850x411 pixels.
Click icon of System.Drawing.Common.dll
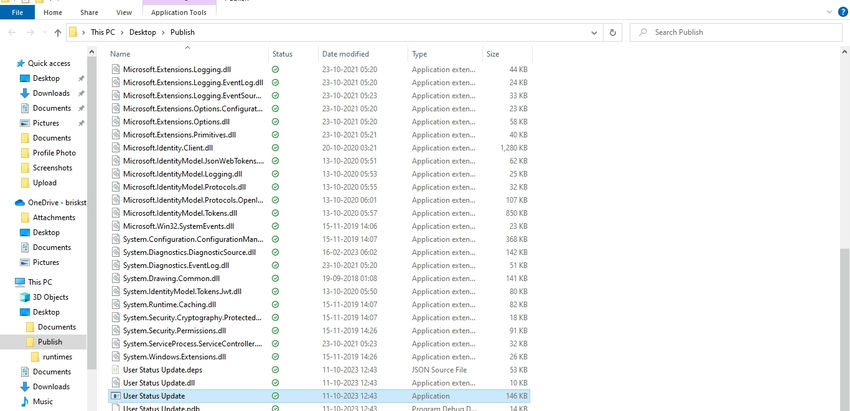pos(115,278)
